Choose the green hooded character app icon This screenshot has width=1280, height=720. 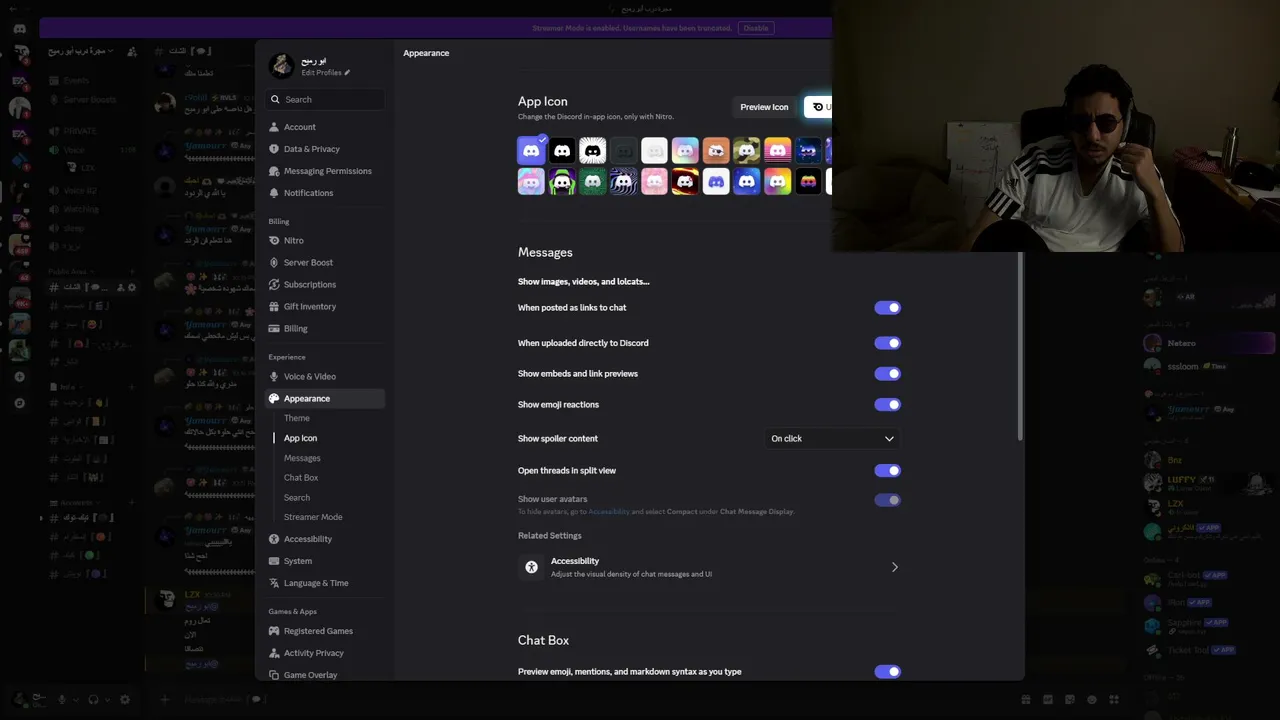562,181
